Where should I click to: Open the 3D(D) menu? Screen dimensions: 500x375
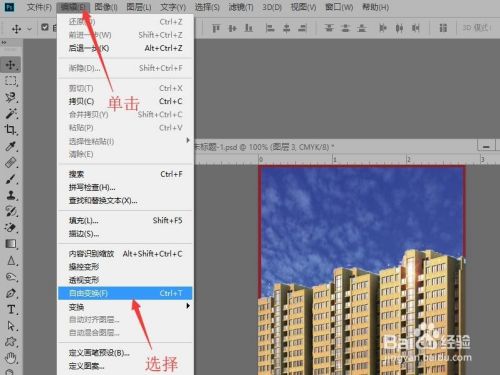[x=272, y=7]
